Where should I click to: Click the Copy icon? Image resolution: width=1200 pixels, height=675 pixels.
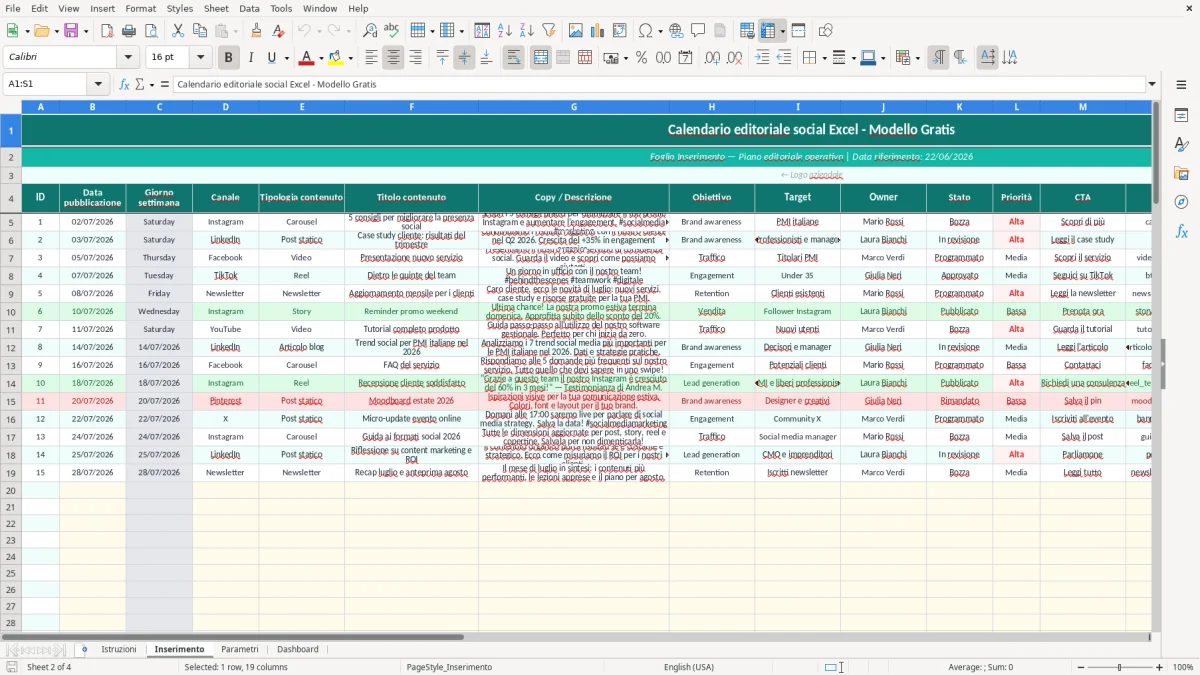200,31
